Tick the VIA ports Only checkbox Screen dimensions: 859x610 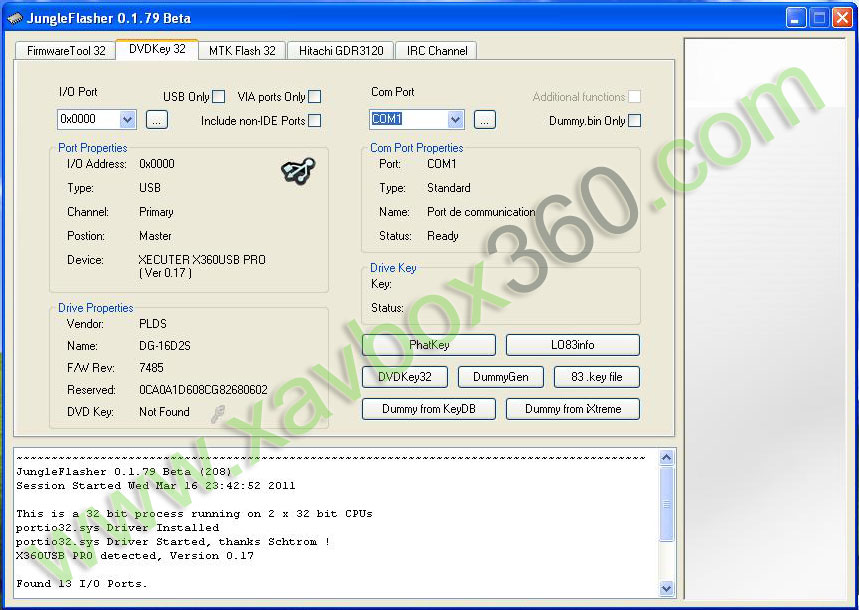pyautogui.click(x=314, y=97)
